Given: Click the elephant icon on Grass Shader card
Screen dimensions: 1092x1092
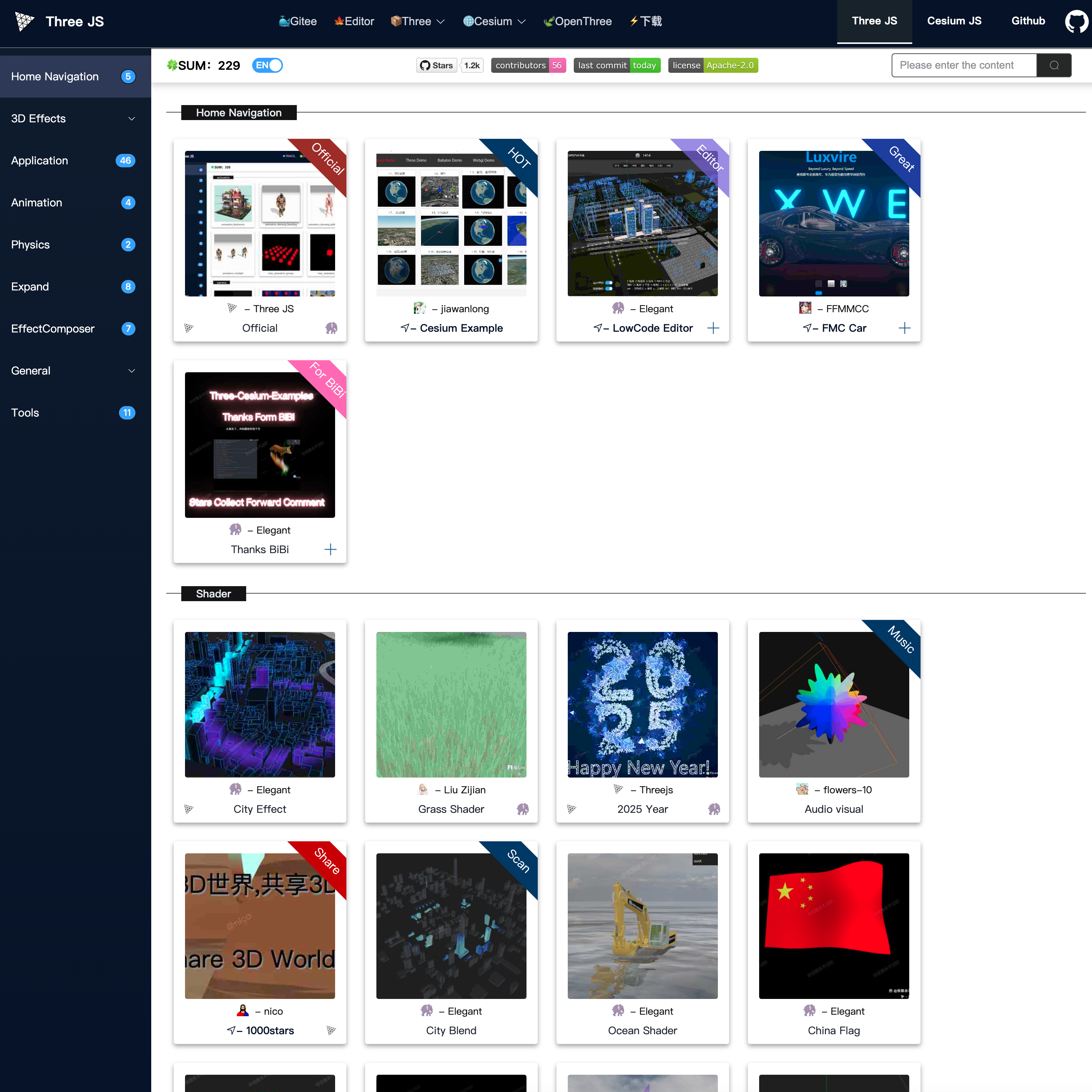Looking at the screenshot, I should [x=523, y=809].
